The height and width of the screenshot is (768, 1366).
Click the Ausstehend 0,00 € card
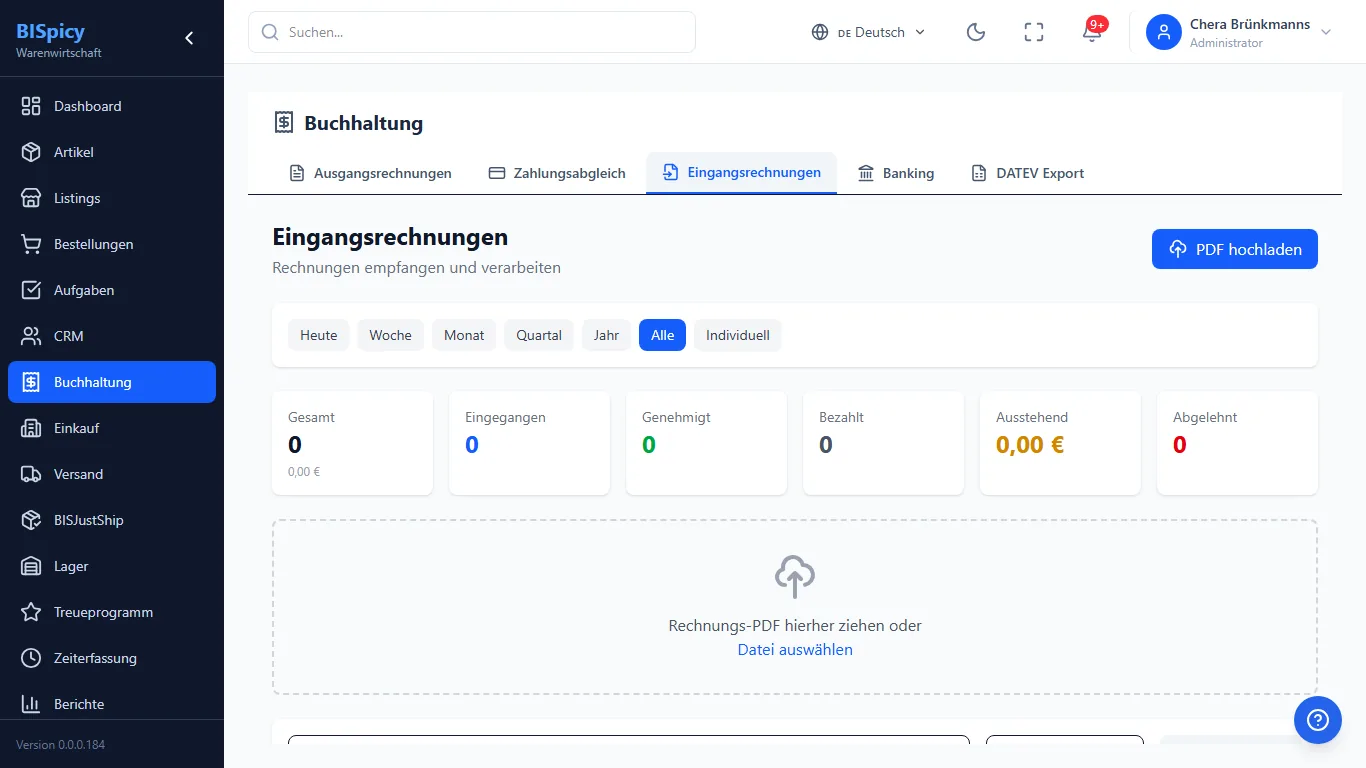[x=1060, y=443]
